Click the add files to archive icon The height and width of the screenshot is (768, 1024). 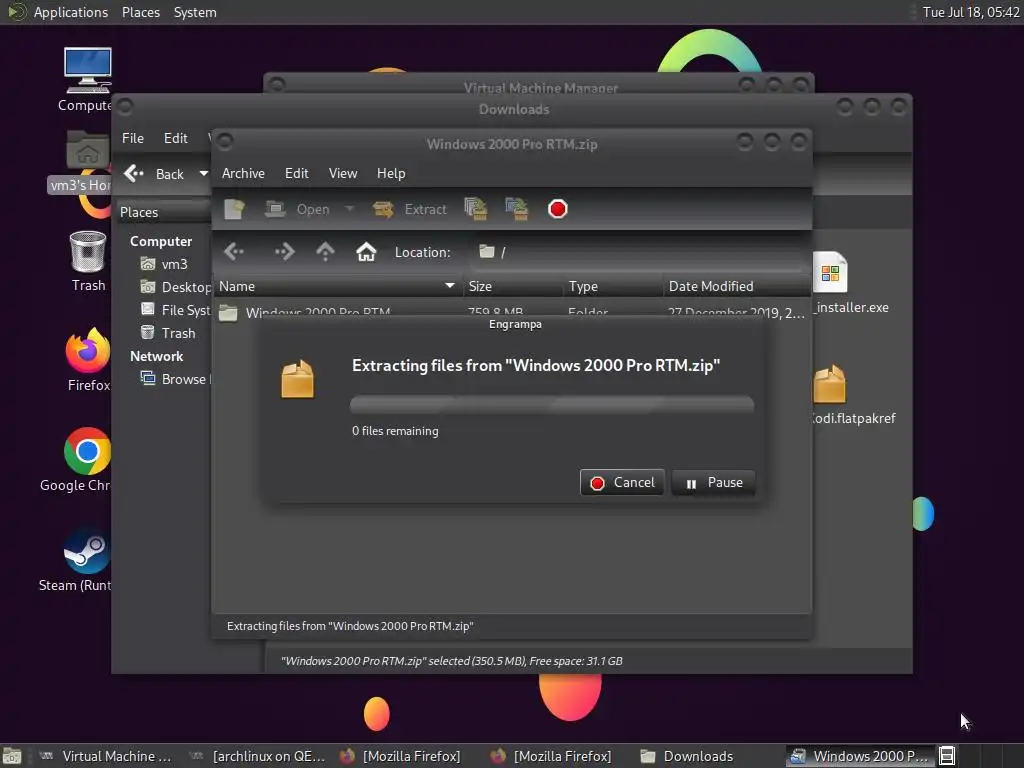pos(476,209)
